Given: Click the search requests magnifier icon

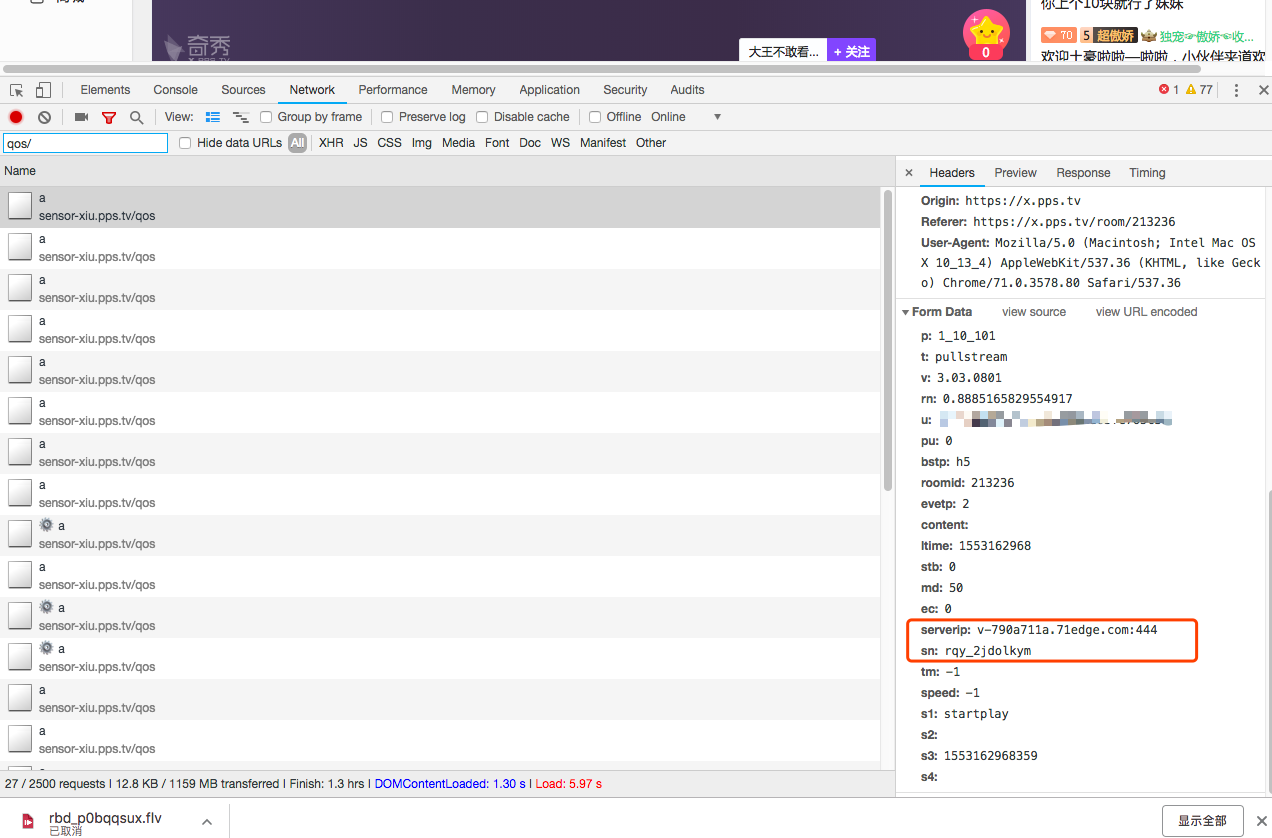Looking at the screenshot, I should 135,117.
